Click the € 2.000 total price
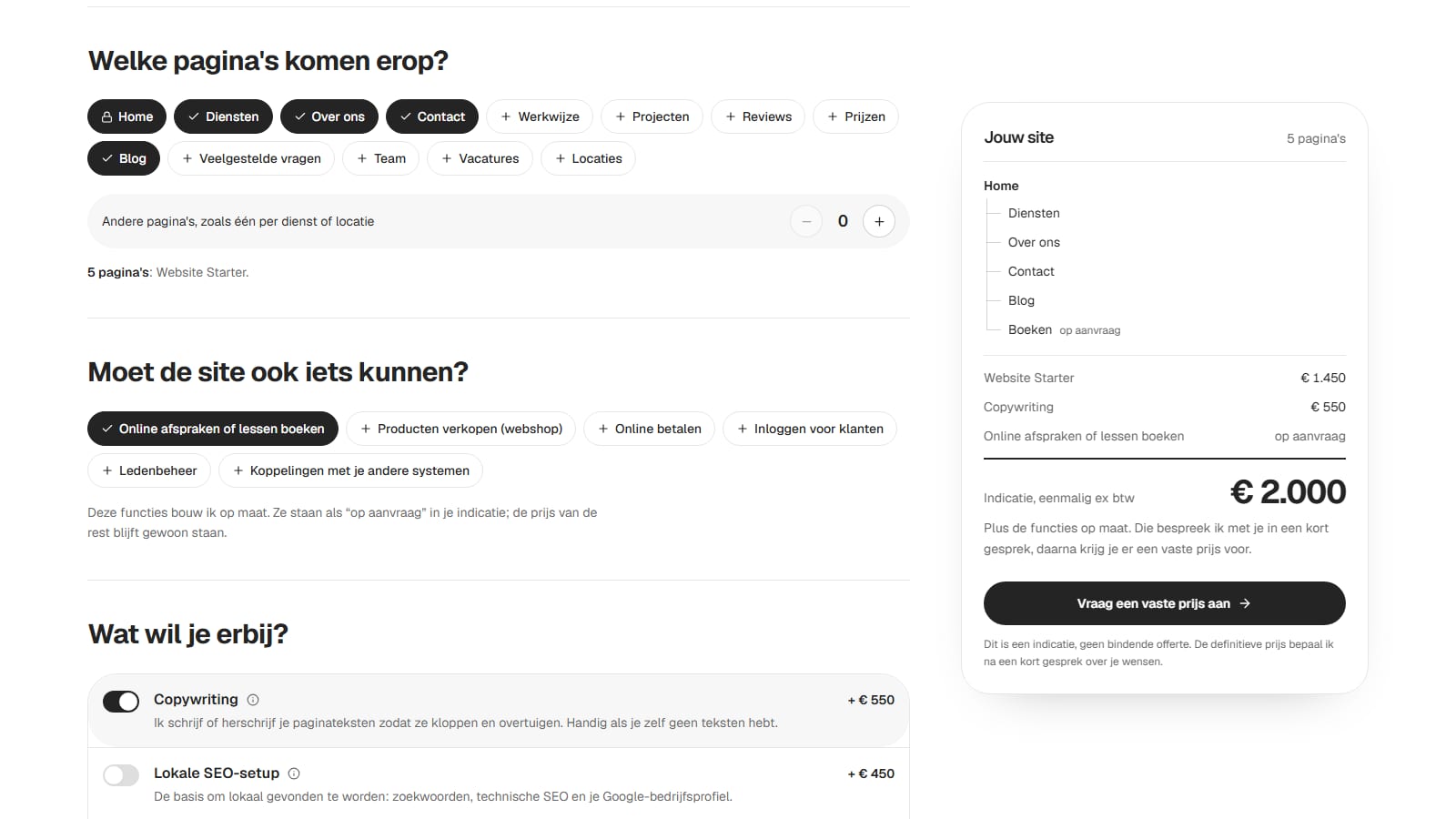This screenshot has width=1456, height=819. pos(1288,492)
